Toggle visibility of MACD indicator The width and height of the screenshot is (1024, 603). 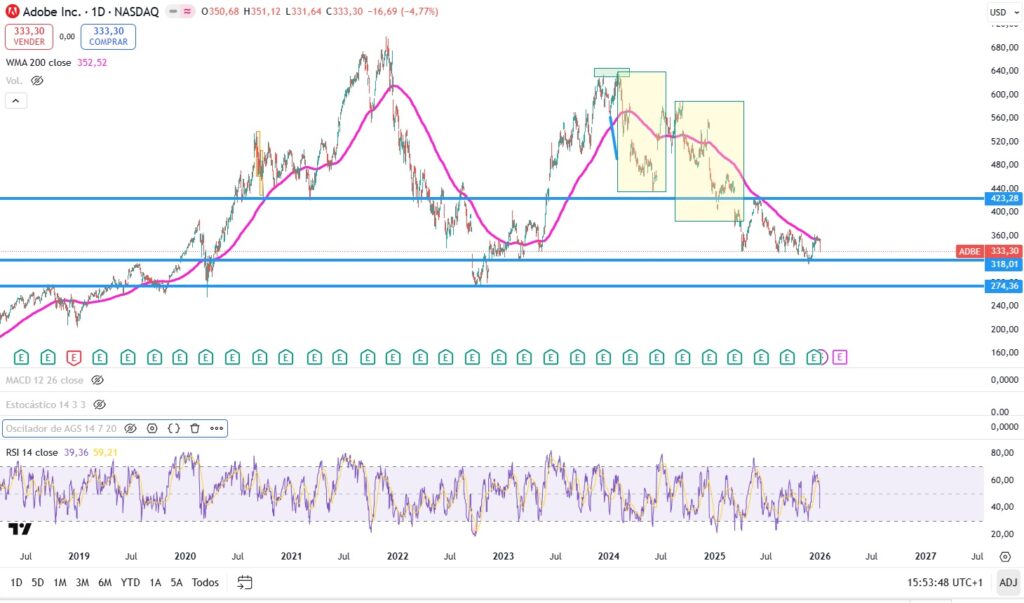[97, 380]
